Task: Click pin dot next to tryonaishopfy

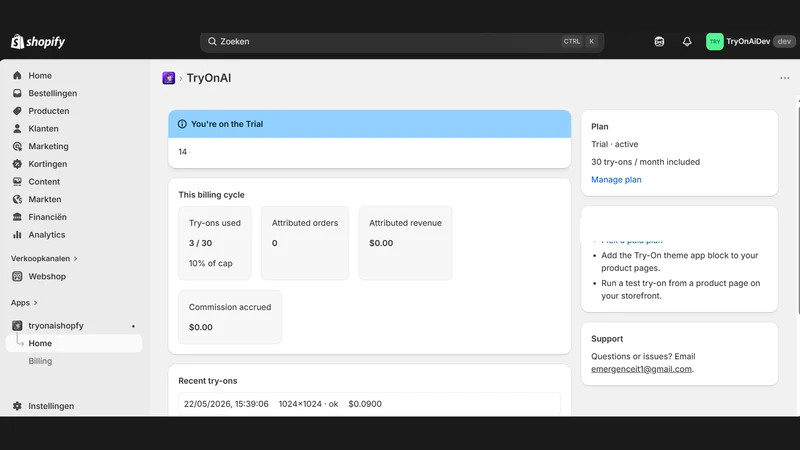Action: (134, 326)
